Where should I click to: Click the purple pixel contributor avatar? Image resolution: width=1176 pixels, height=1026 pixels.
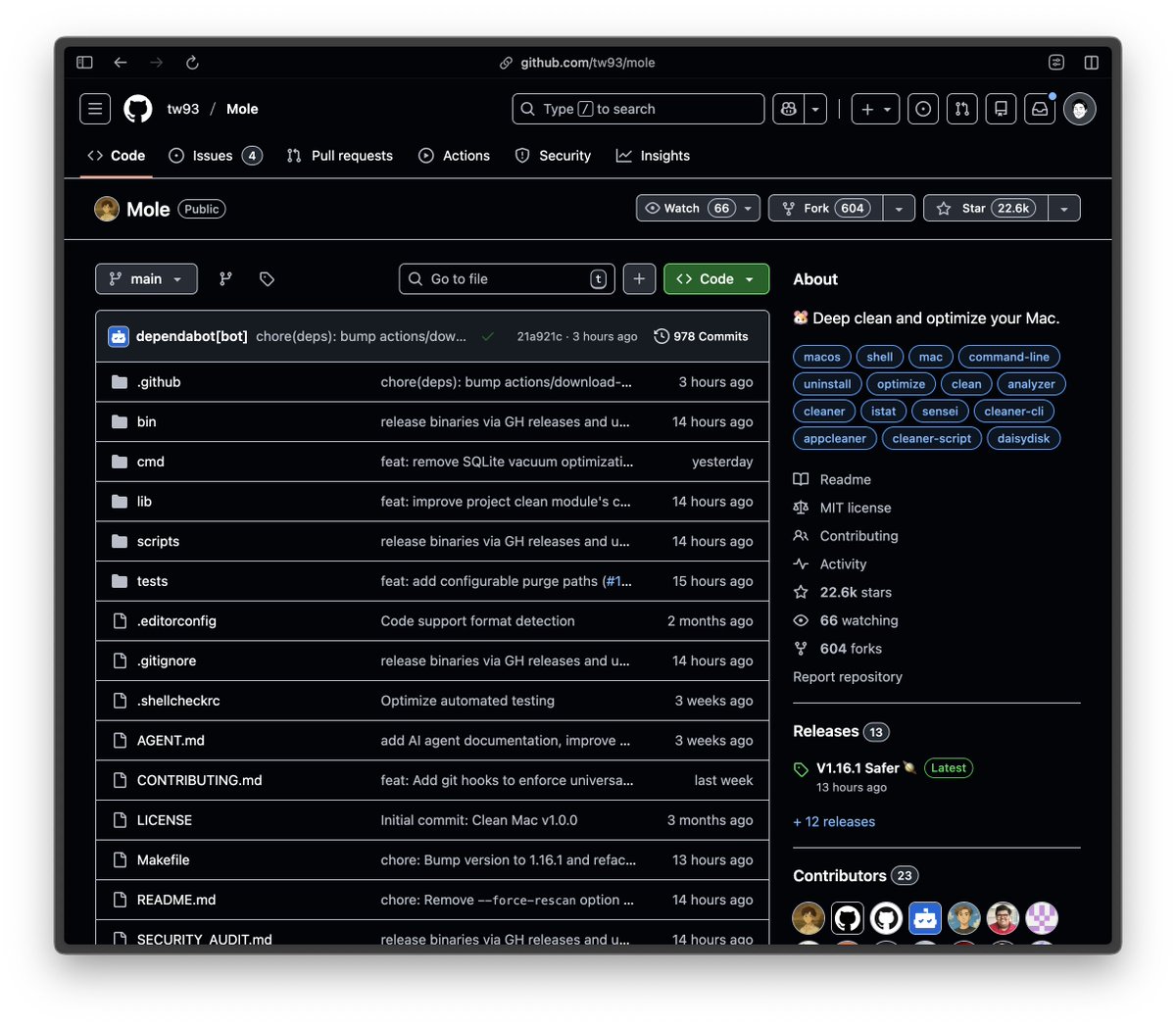pyautogui.click(x=1042, y=918)
